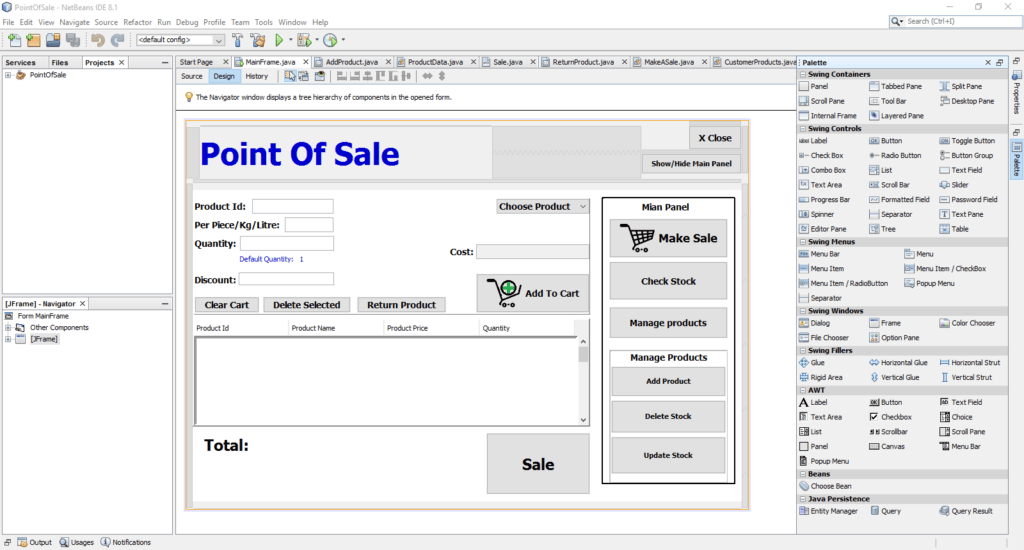The width and height of the screenshot is (1024, 550).
Task: Switch to the ReturnProduct.java tab
Action: [x=583, y=62]
